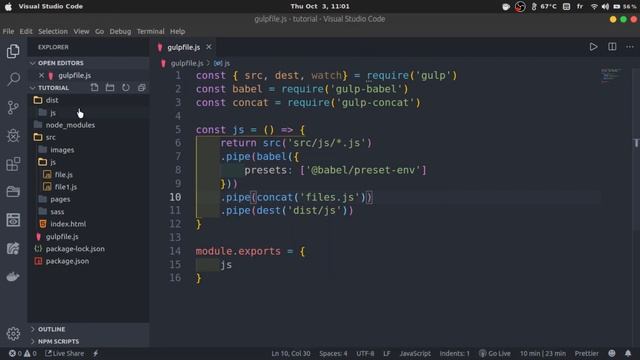Click the editor vertical scrollbar marker

coord(636,143)
